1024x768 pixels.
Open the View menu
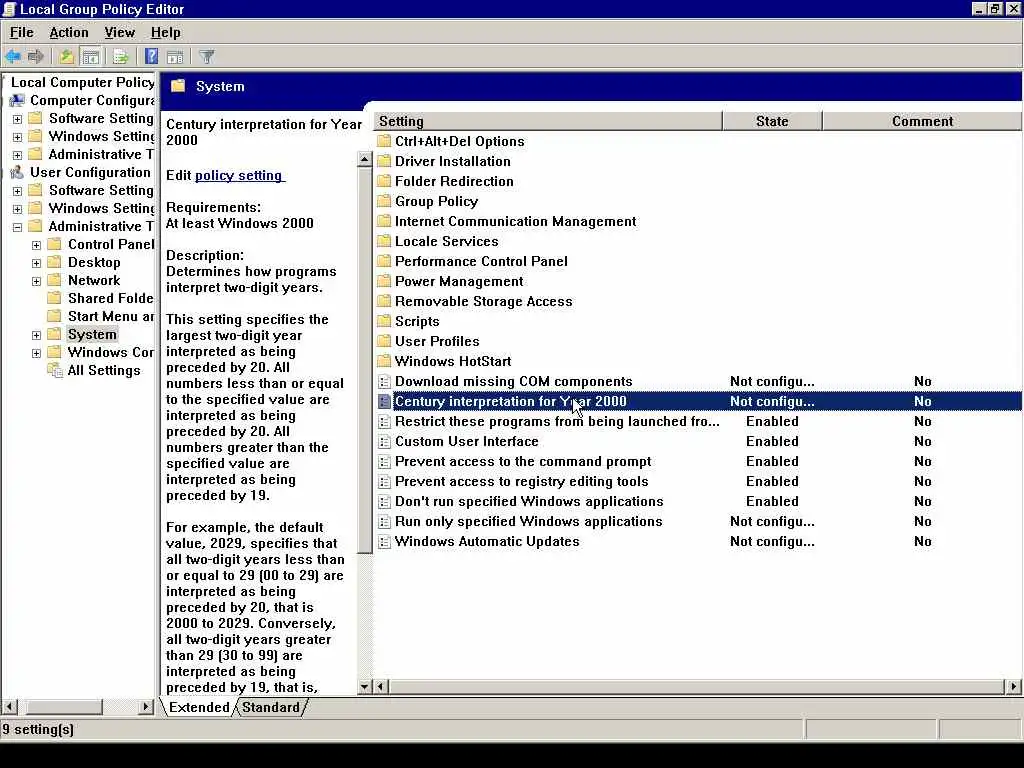120,33
